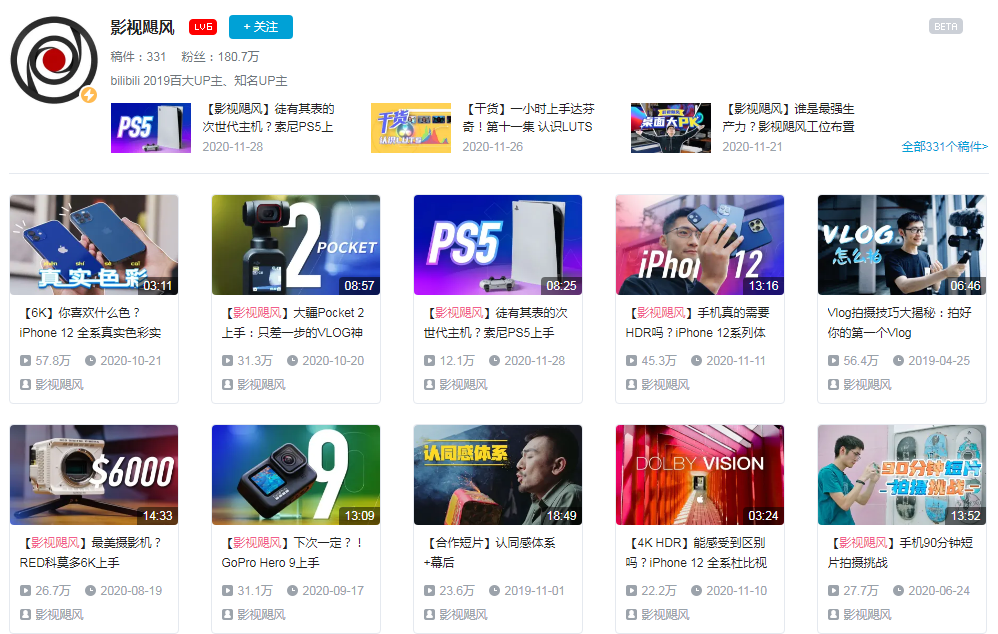This screenshot has height=634, width=998.
Task: Click the red LV6 level badge
Action: pyautogui.click(x=203, y=27)
